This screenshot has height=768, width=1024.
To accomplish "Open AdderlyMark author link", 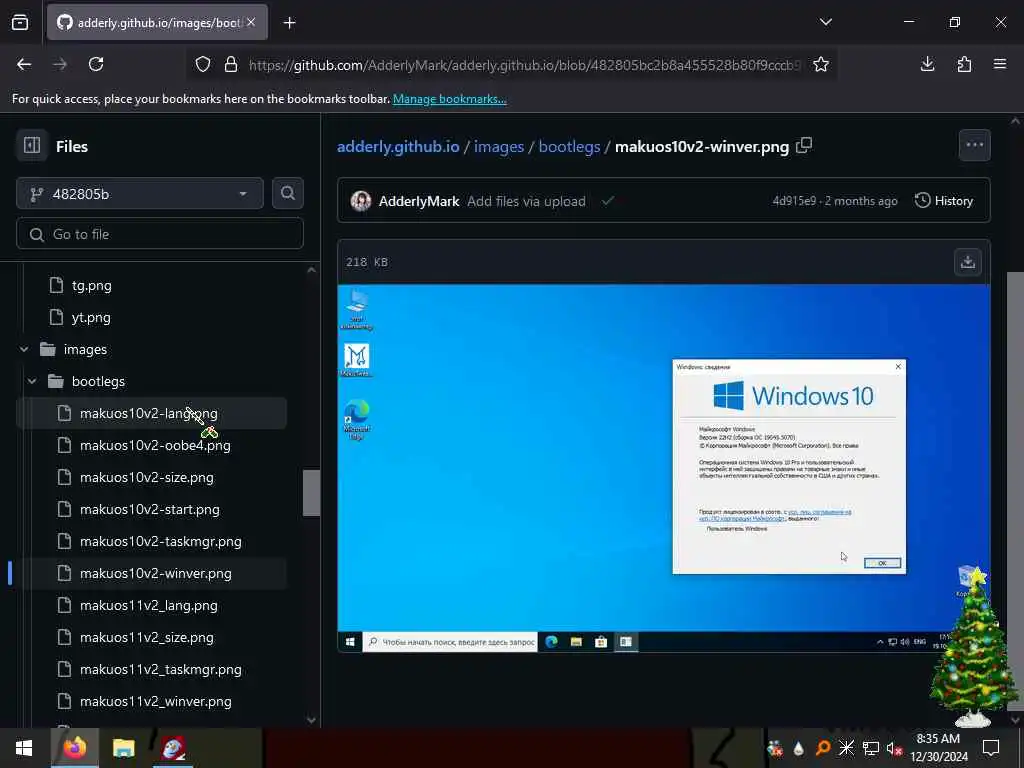I will pos(419,201).
